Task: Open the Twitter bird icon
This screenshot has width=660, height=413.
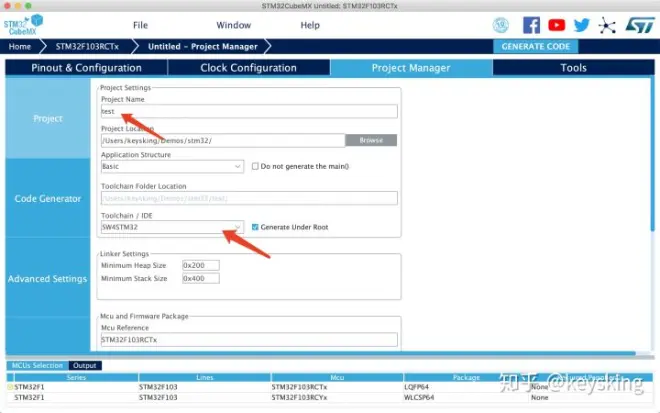Action: (x=582, y=25)
